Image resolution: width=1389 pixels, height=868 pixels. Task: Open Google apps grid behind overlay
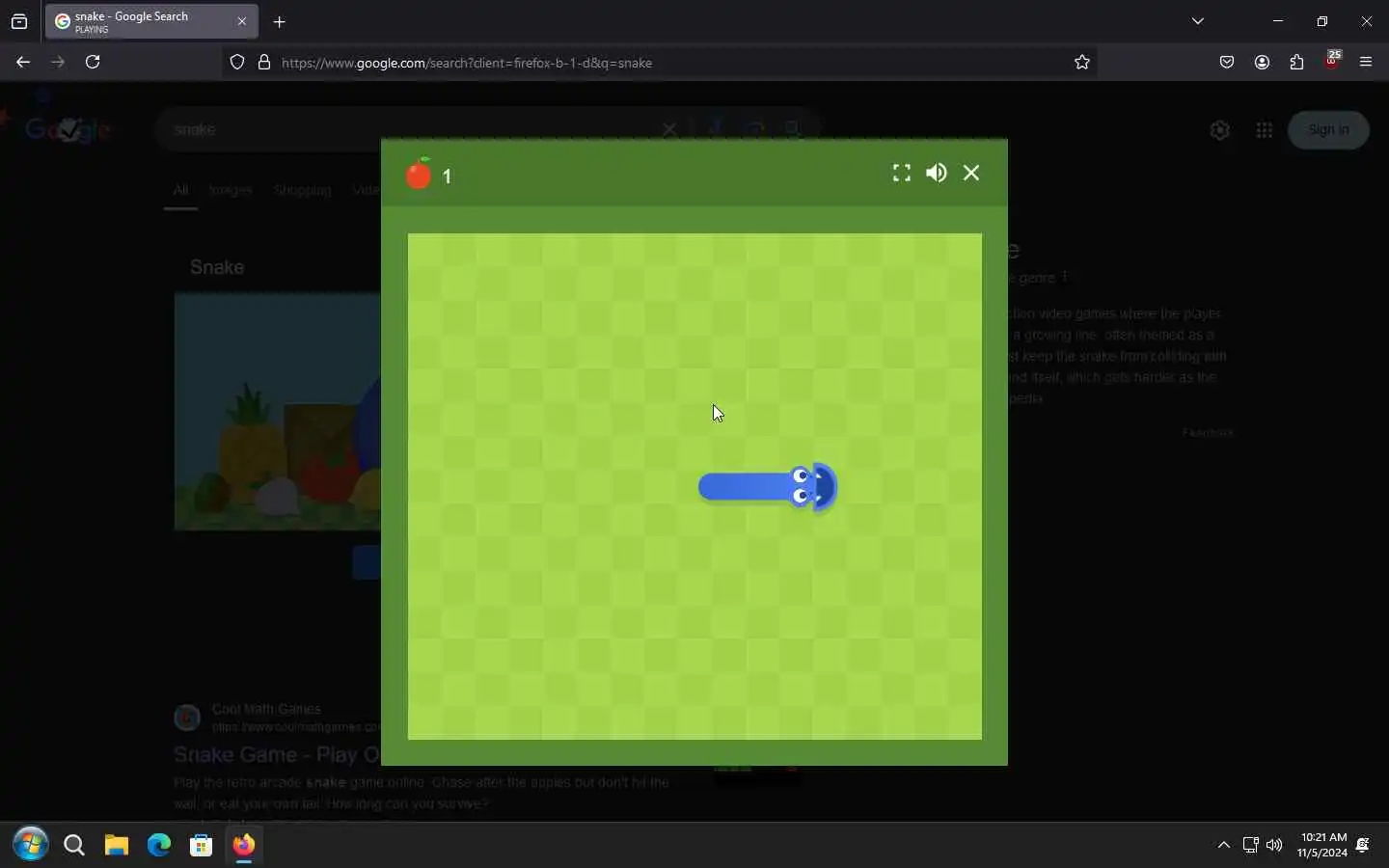pyautogui.click(x=1265, y=129)
